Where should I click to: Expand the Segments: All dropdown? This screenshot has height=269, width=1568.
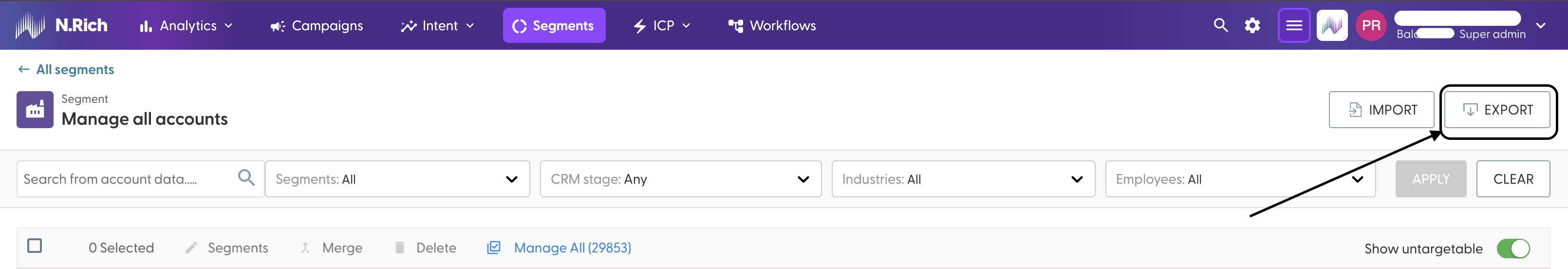coord(397,179)
